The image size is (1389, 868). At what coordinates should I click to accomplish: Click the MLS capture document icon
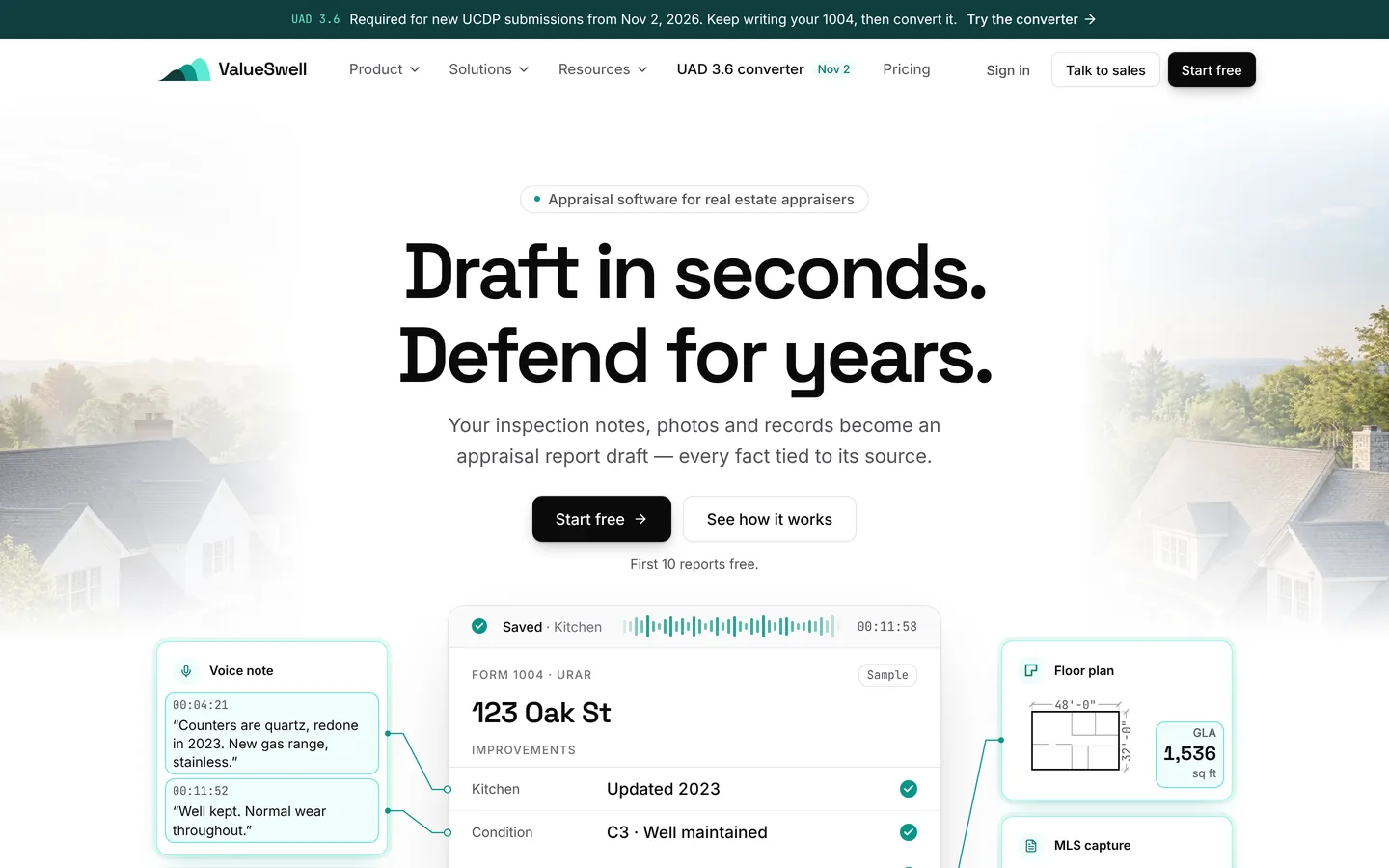click(x=1031, y=846)
